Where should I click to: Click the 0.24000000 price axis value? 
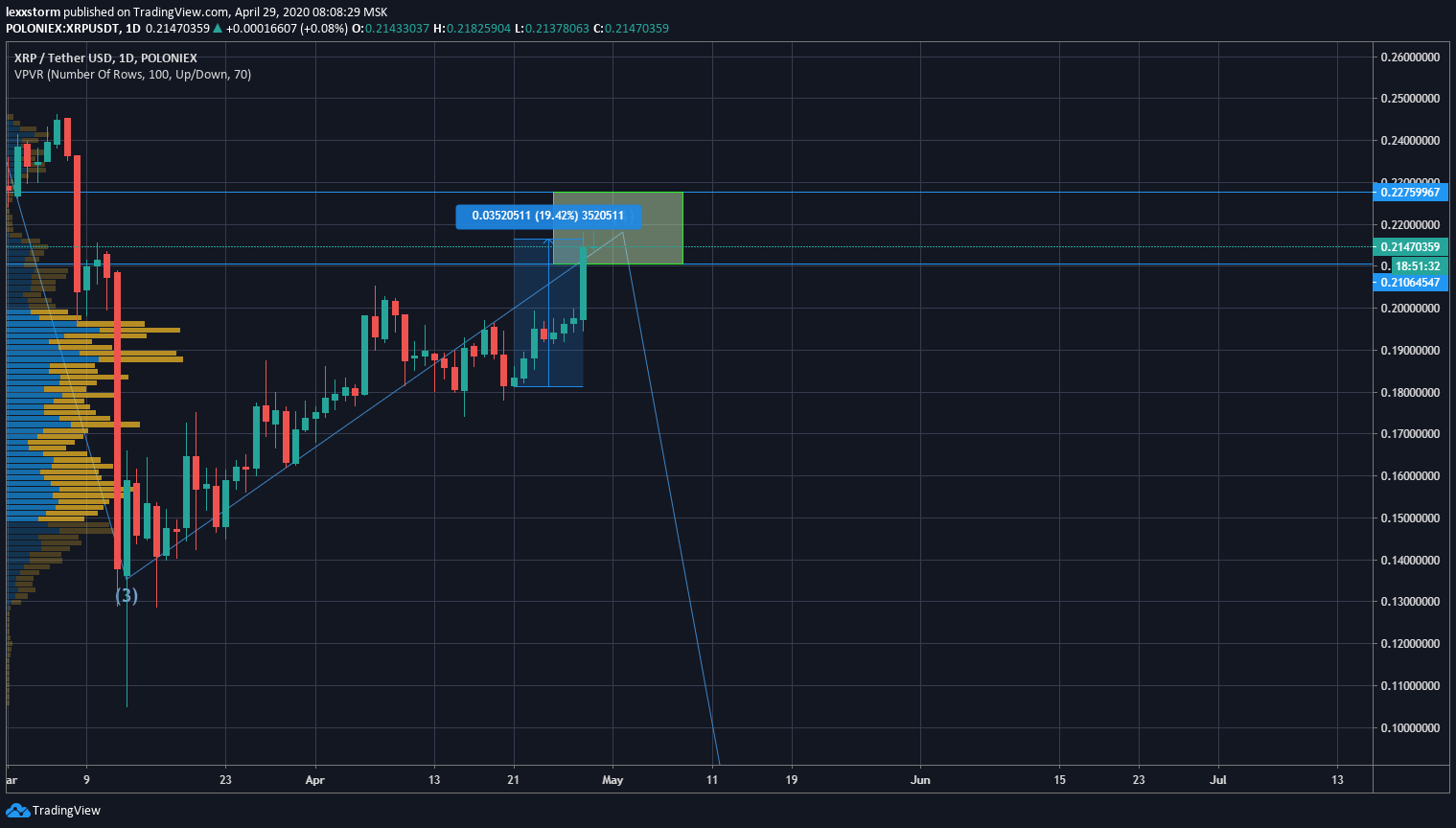click(x=1410, y=141)
